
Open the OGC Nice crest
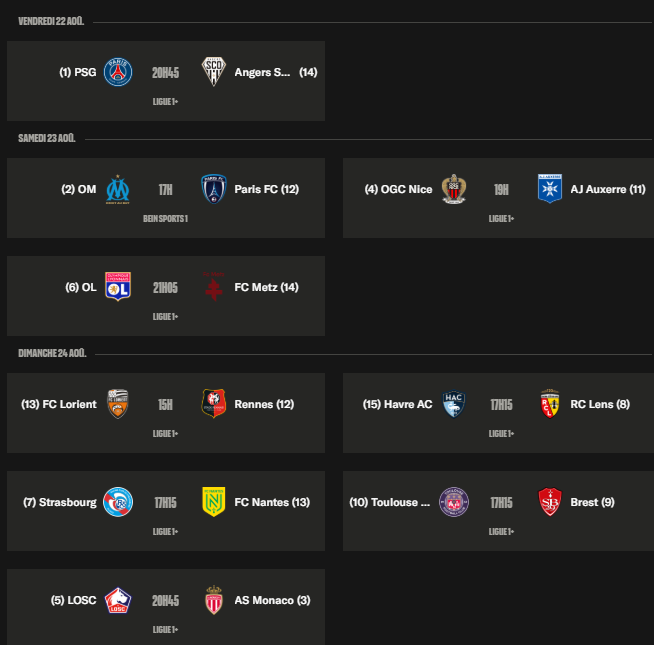[x=454, y=189]
